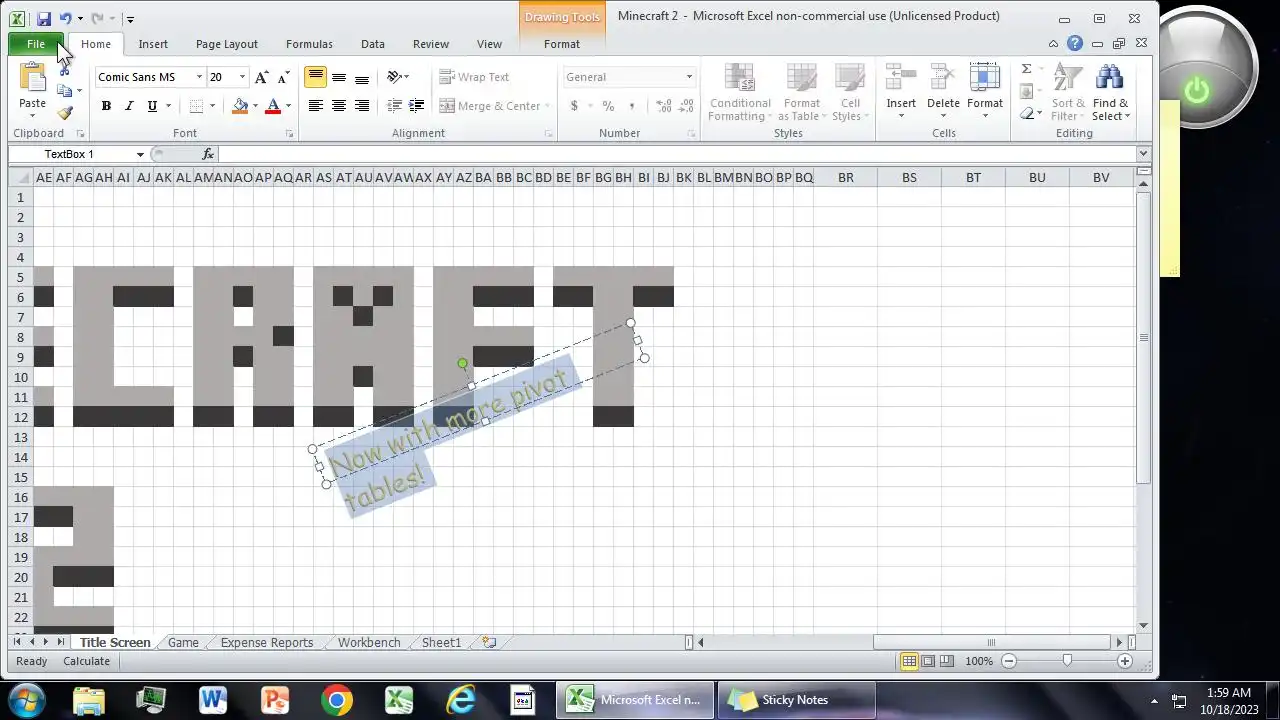This screenshot has height=720, width=1280.
Task: Click the Increase Font Size icon
Action: click(261, 77)
